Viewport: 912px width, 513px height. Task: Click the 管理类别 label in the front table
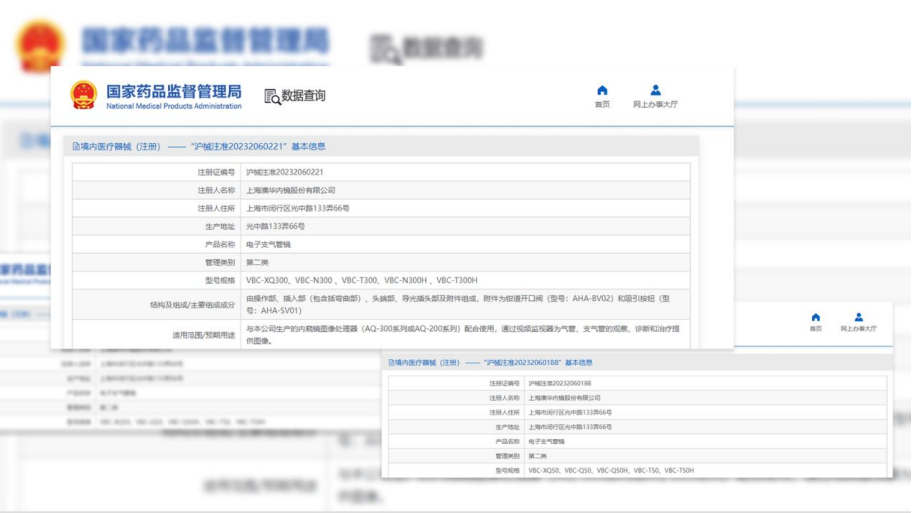point(220,262)
